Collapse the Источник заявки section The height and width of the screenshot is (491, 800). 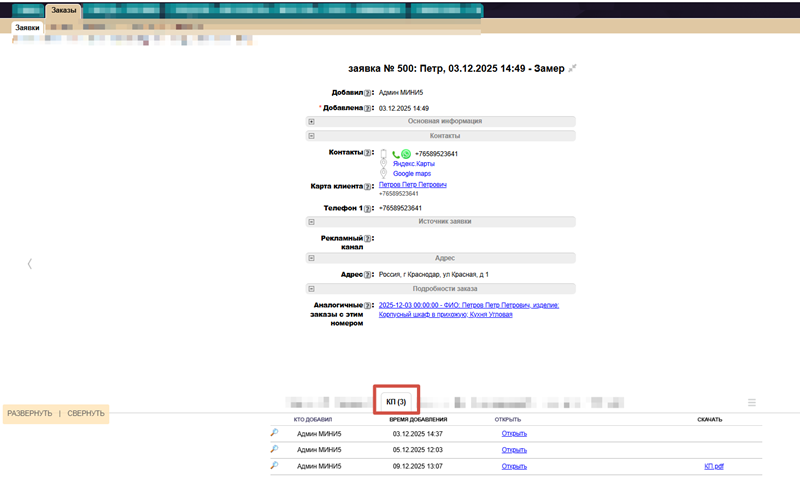[x=312, y=222]
